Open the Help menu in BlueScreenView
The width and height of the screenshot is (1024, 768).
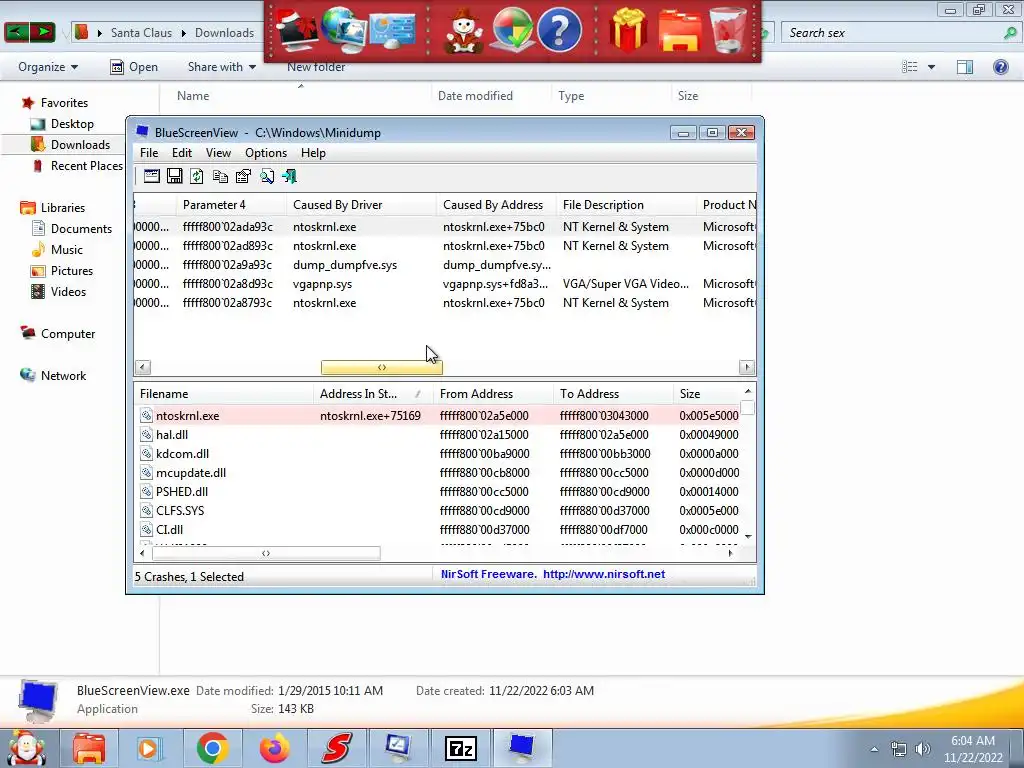click(313, 153)
